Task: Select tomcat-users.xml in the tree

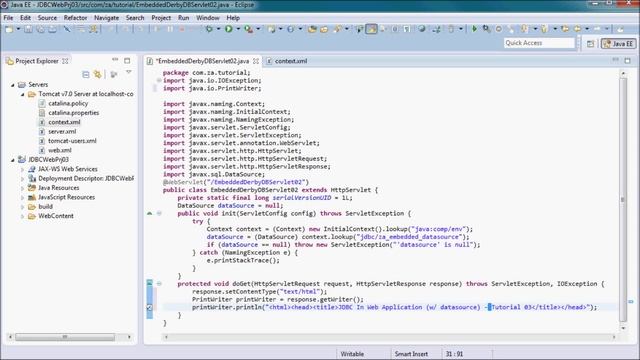Action: pyautogui.click(x=72, y=141)
